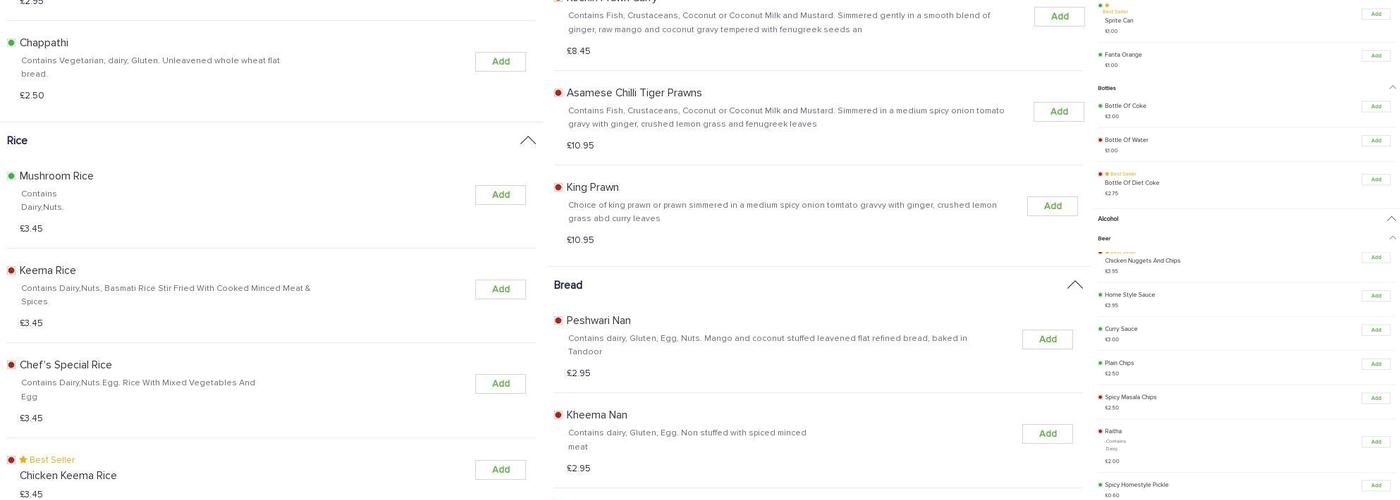Click the Best Seller star icon by Chicken Keema Rice
The width and height of the screenshot is (1400, 500).
(23, 460)
